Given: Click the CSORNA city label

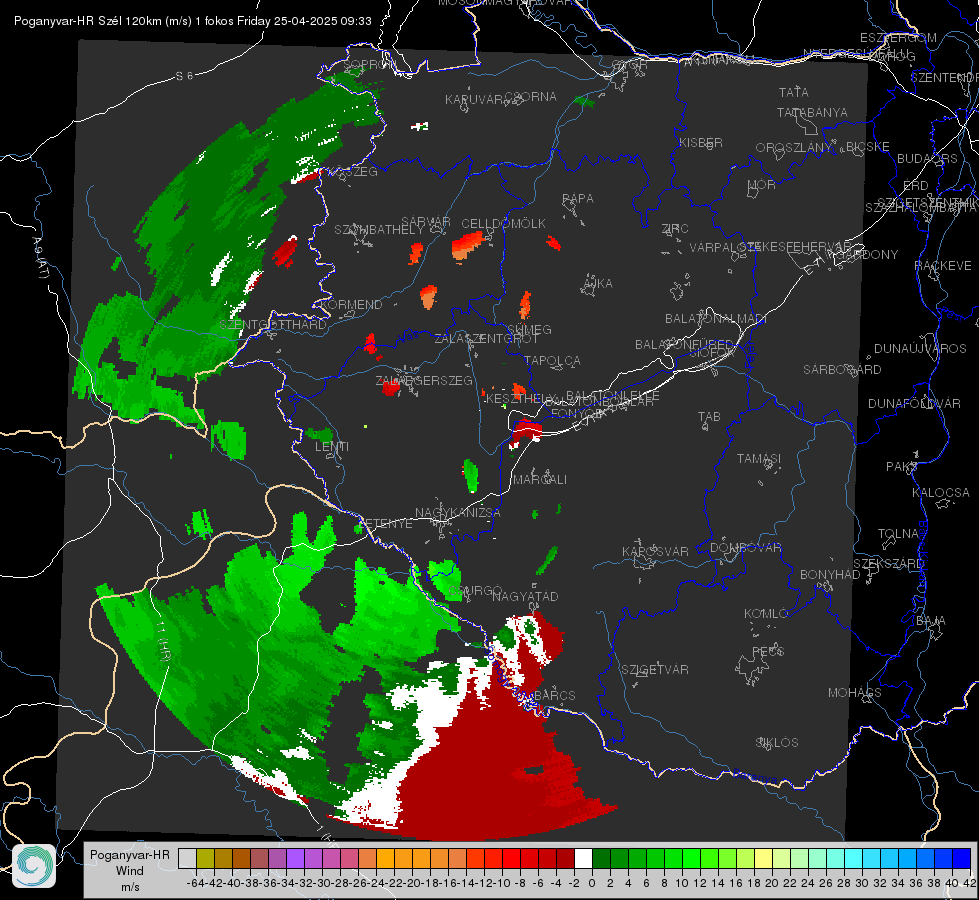Looking at the screenshot, I should click(531, 97).
